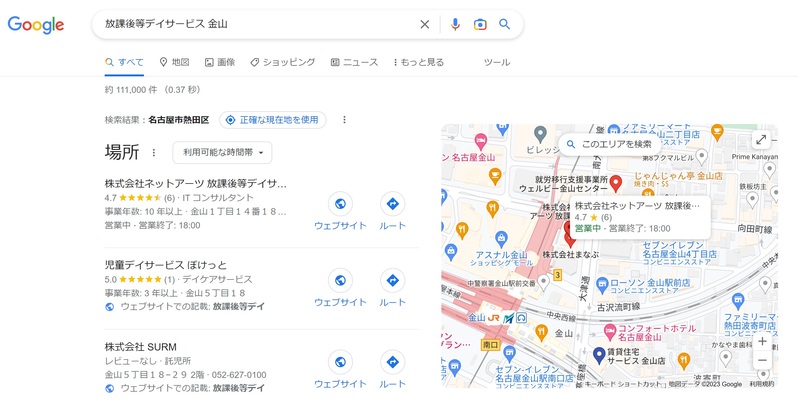Screen dimensions: 798x415
Task: Expand the 利用可能な時間帯 dropdown
Action: click(222, 152)
